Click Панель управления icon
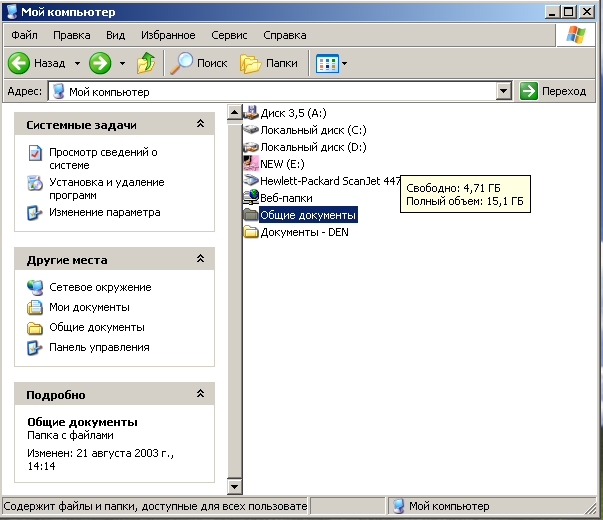Screen dimensions: 603x520 click(x=35, y=348)
